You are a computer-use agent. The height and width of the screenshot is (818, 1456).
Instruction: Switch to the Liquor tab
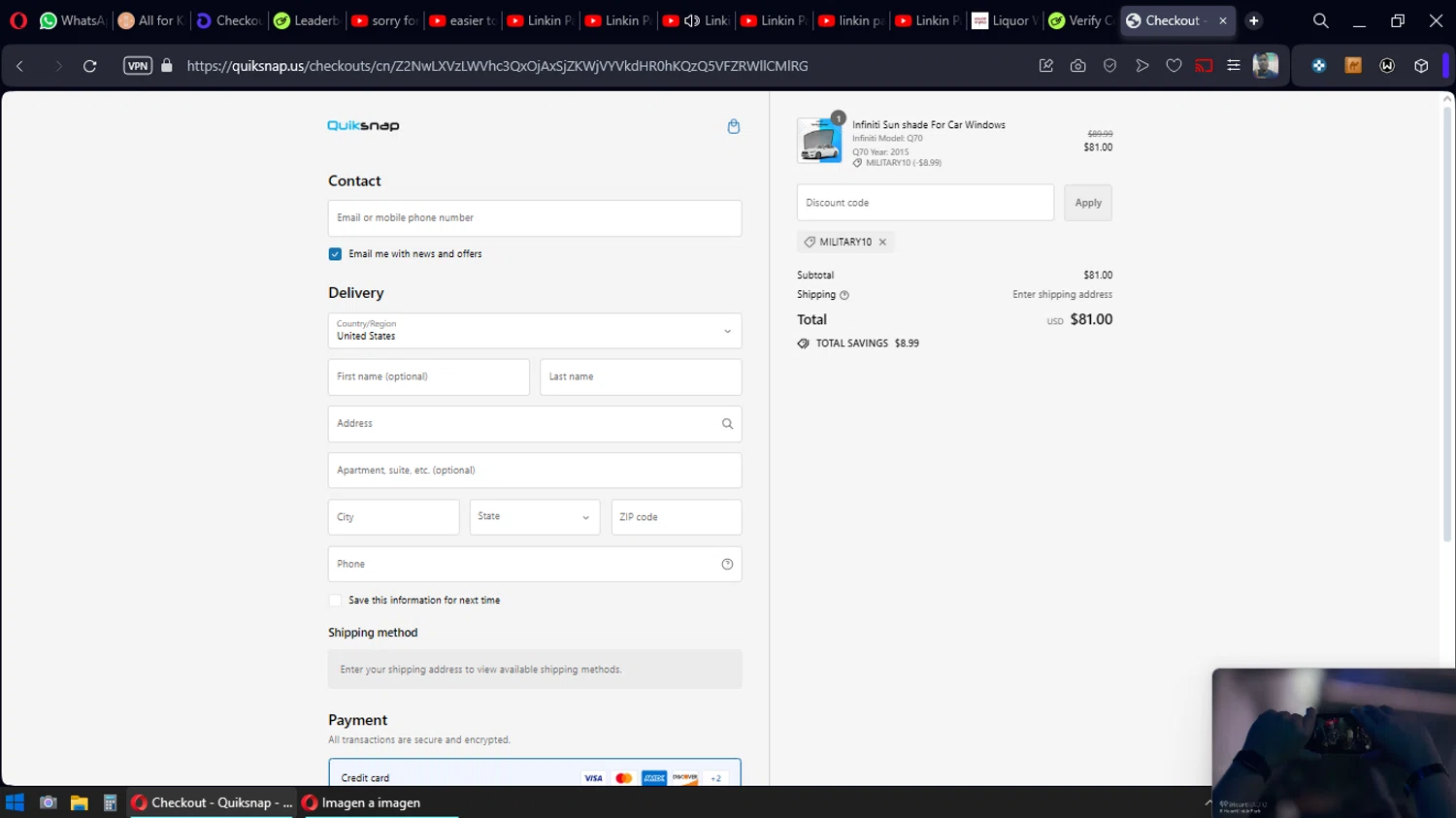pos(1005,20)
